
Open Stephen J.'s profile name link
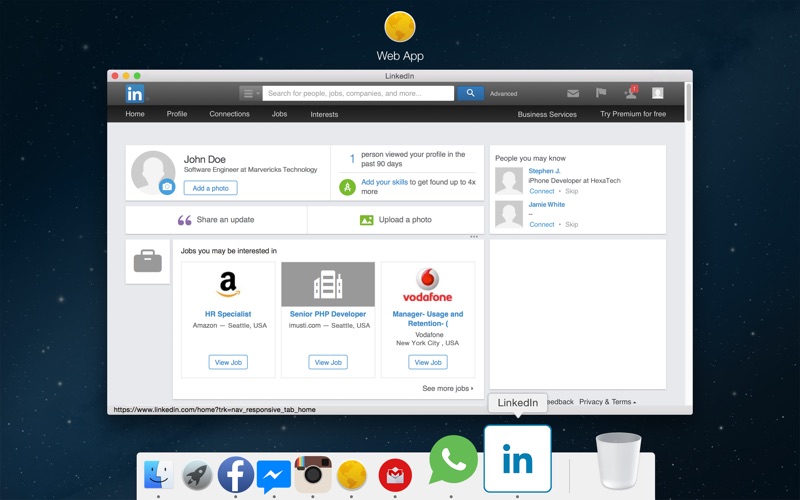[544, 171]
